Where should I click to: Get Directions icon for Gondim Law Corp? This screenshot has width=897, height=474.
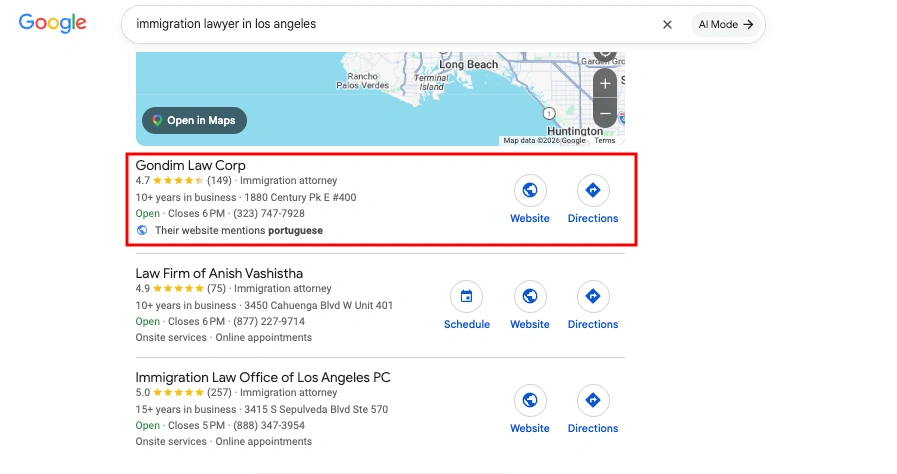point(593,190)
